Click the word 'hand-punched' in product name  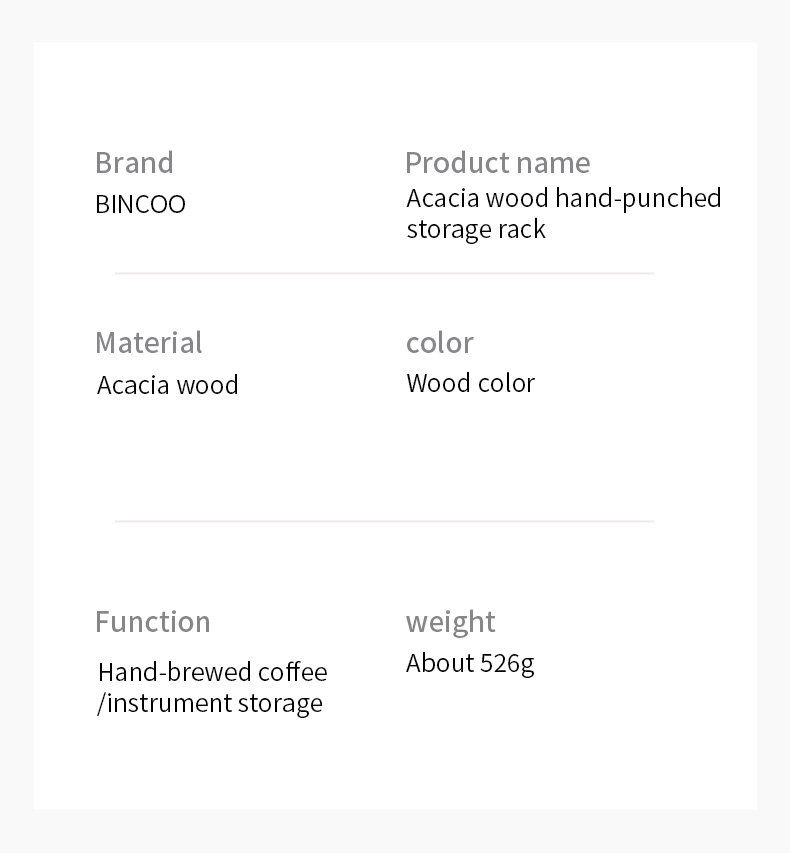click(x=638, y=199)
